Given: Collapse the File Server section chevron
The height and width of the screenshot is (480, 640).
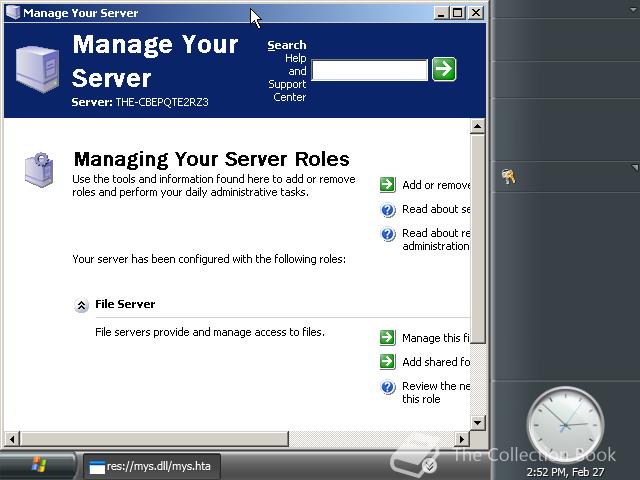Looking at the screenshot, I should pos(81,305).
